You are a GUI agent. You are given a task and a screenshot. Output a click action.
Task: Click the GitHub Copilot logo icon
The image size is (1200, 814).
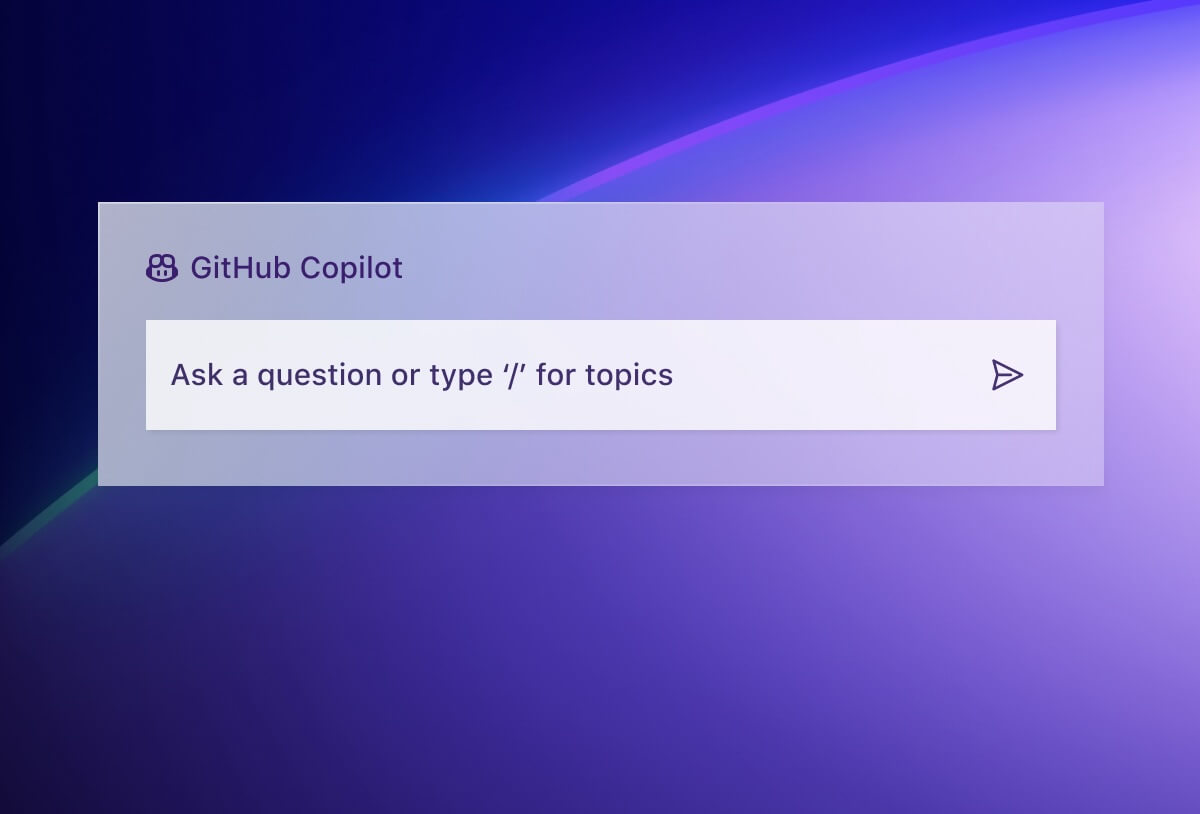tap(162, 268)
